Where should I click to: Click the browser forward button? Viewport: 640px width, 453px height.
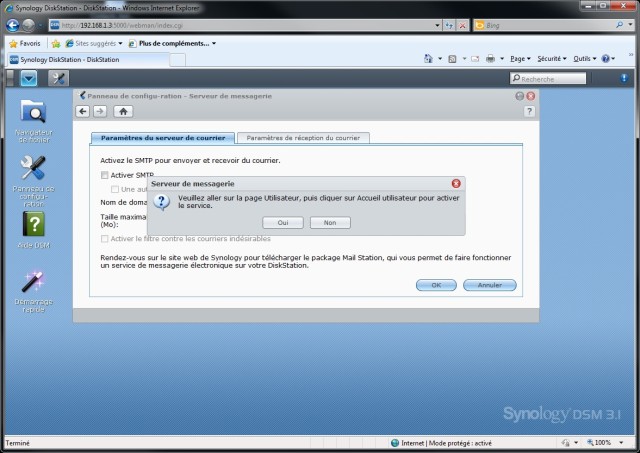tap(28, 25)
